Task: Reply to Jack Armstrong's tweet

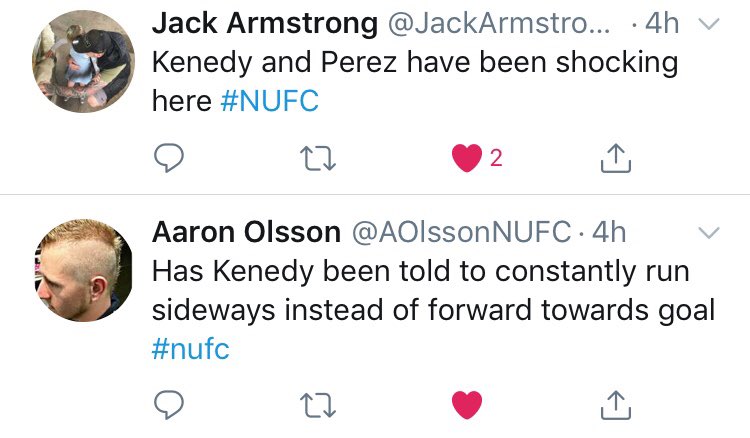Action: tap(168, 158)
